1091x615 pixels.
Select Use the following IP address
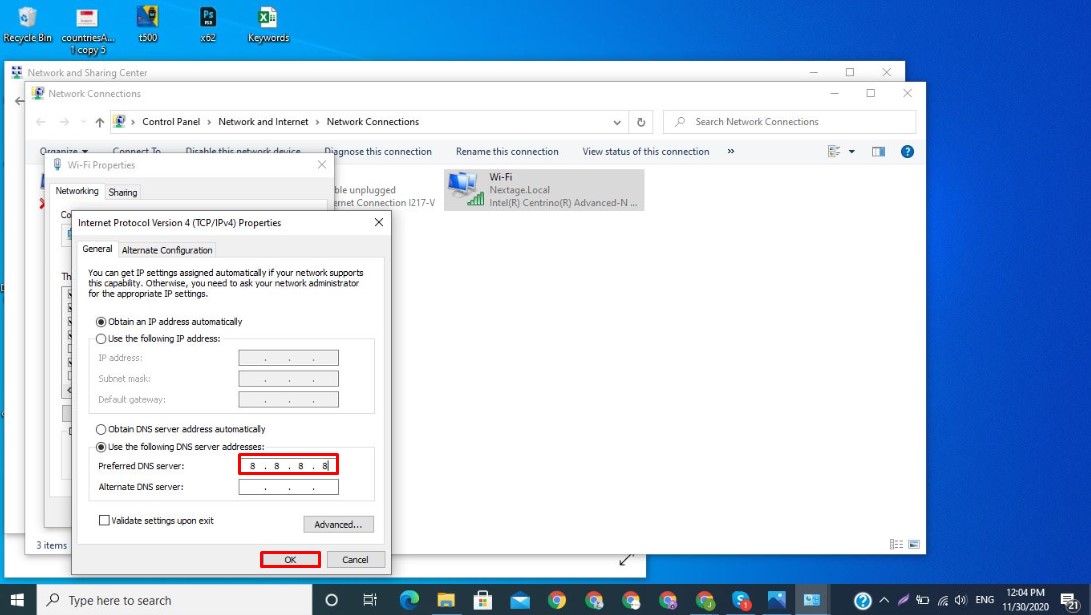click(x=99, y=336)
